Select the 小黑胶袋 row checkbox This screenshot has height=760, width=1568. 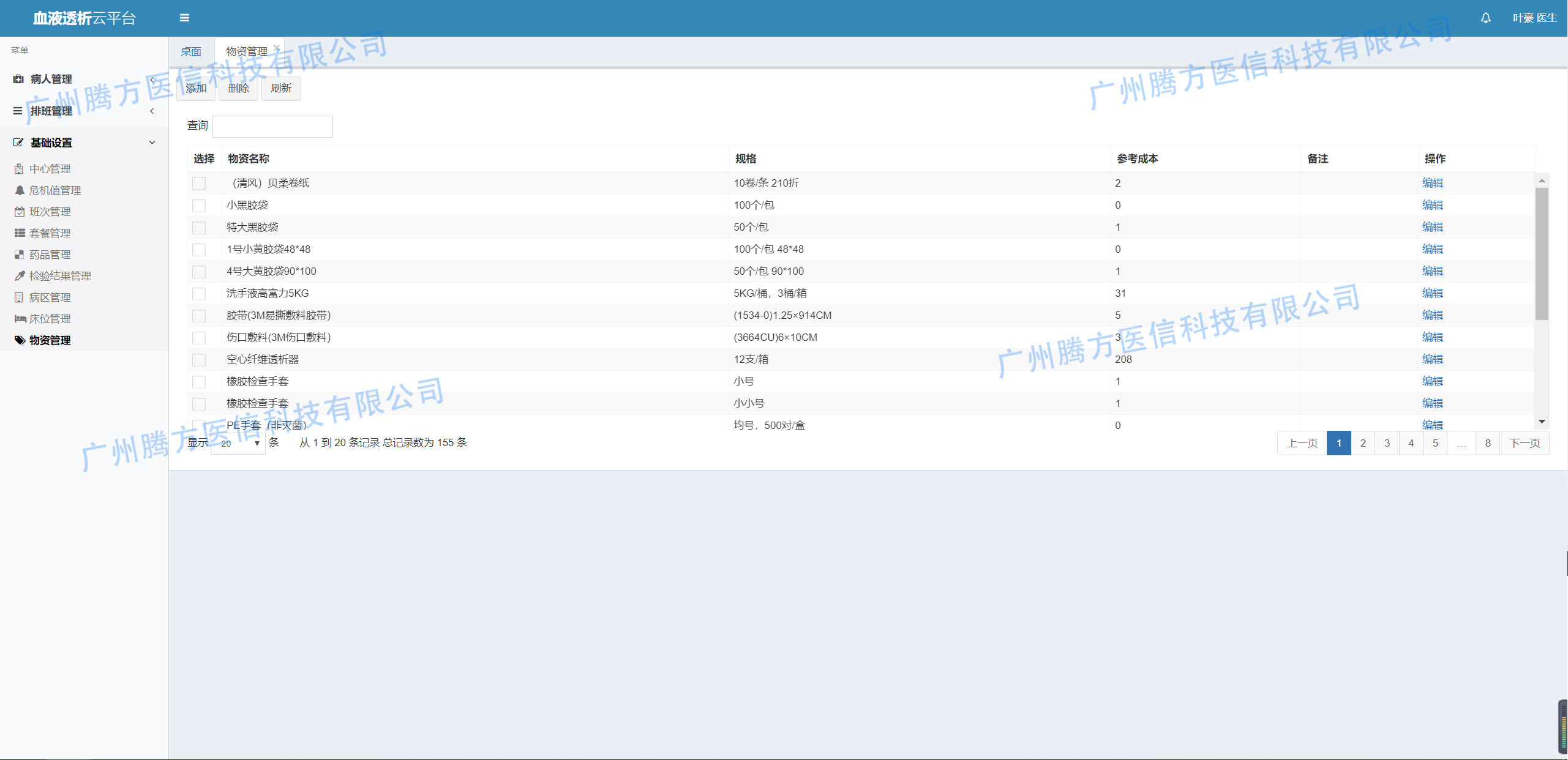pyautogui.click(x=199, y=206)
